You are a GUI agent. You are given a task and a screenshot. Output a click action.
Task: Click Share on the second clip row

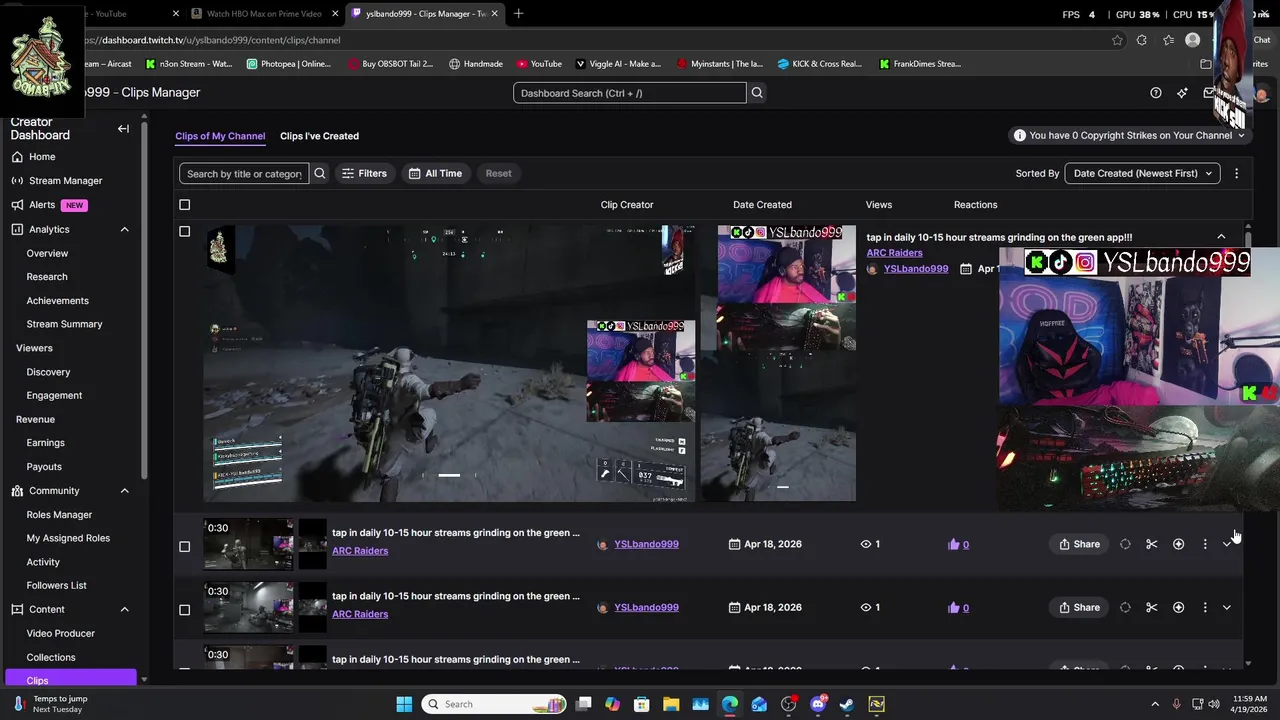click(1080, 545)
